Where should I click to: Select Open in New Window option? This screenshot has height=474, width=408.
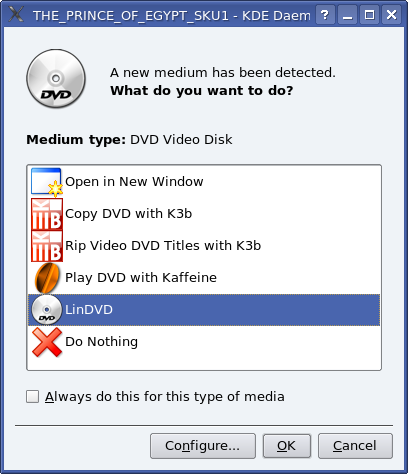tap(204, 182)
